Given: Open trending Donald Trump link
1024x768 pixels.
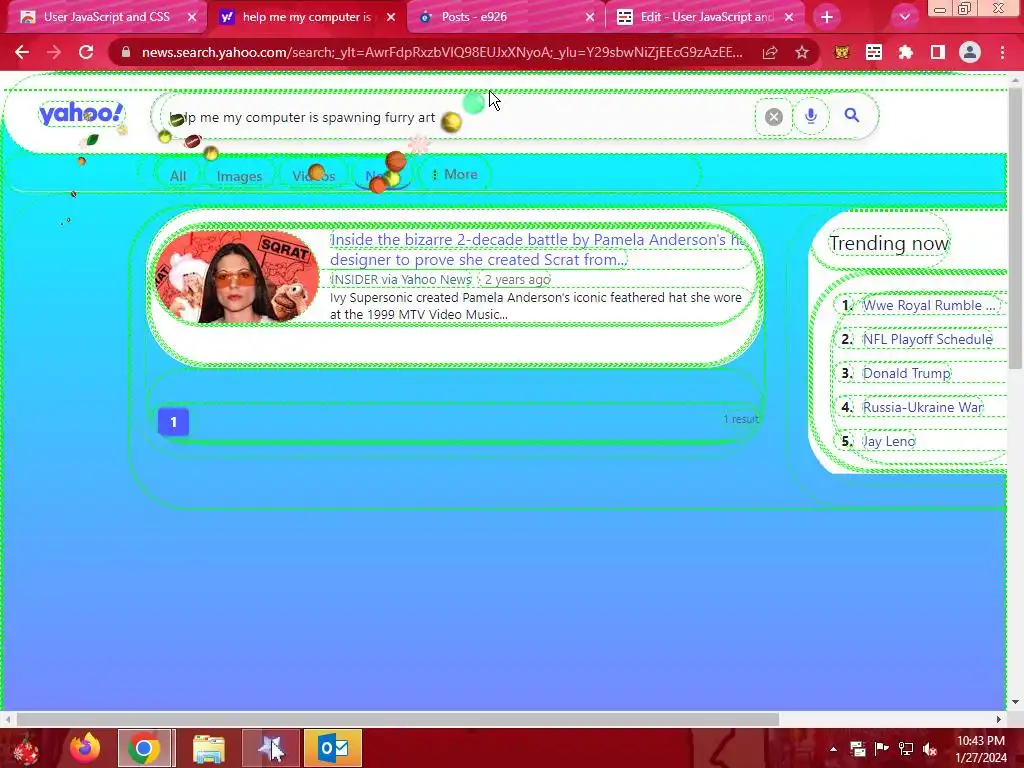Looking at the screenshot, I should pos(906,373).
